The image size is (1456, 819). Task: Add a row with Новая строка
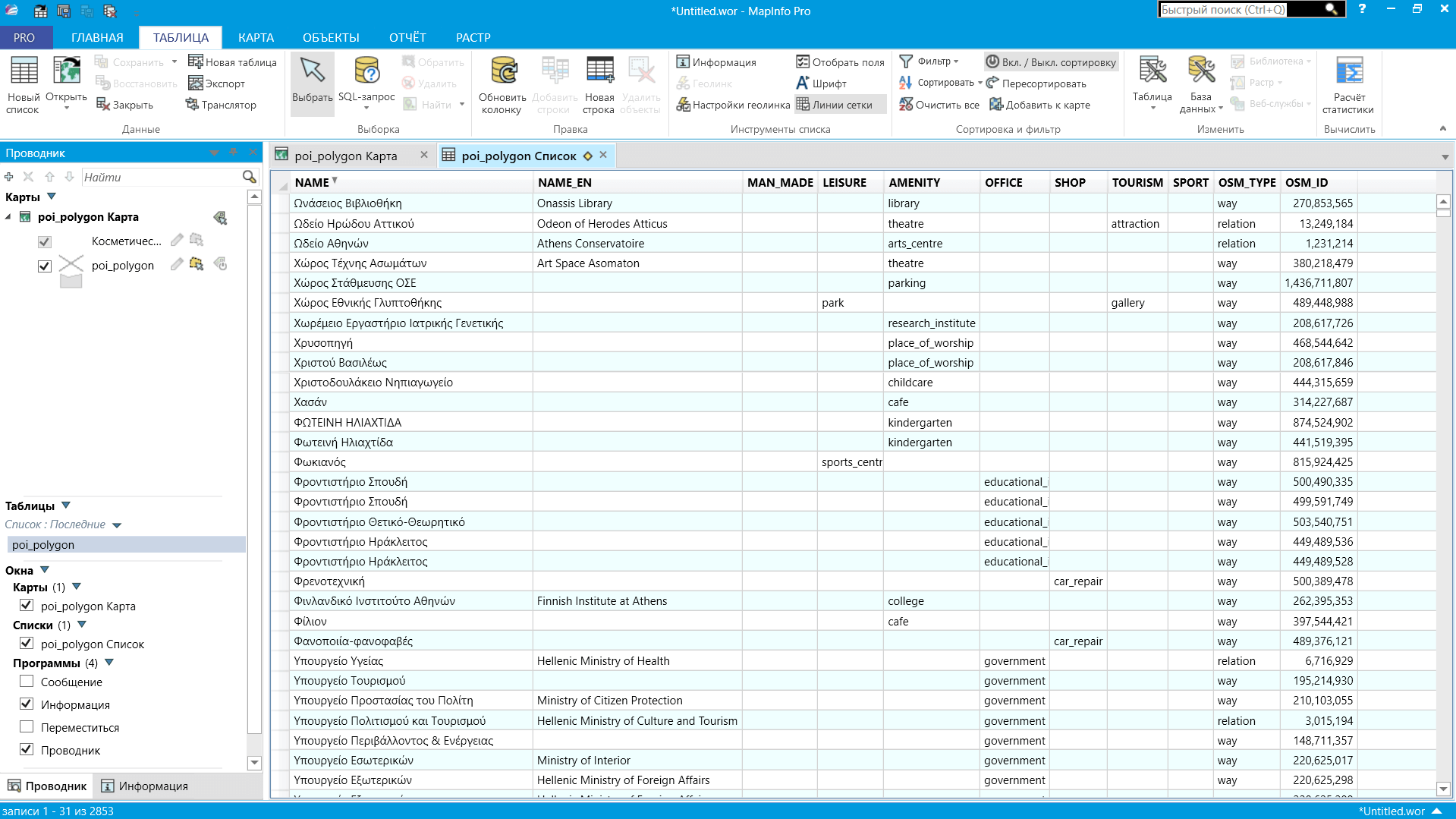coord(599,82)
